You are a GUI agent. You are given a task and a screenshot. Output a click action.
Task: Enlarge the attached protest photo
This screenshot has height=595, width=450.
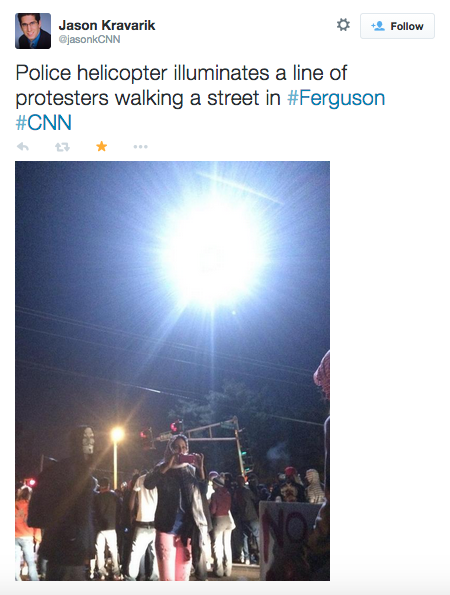tap(172, 371)
